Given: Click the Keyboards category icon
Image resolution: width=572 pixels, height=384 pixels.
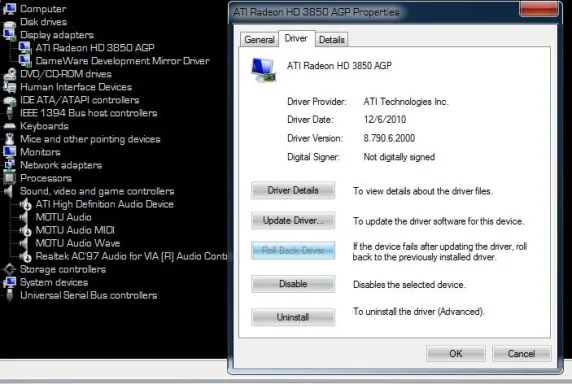Looking at the screenshot, I should coord(10,126).
